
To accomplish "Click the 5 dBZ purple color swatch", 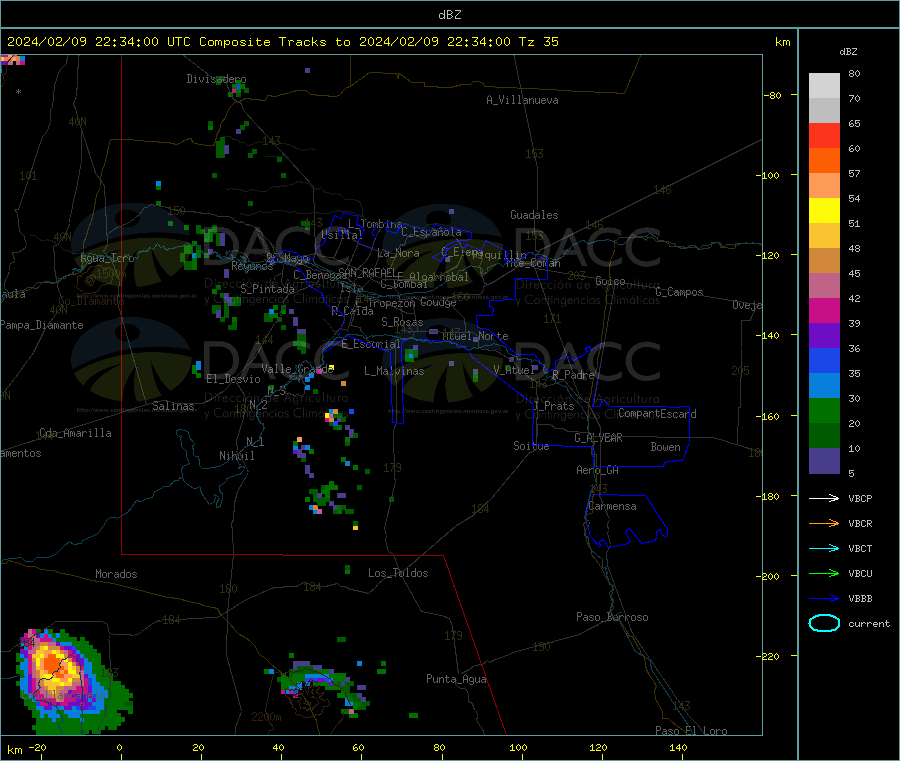I will point(824,460).
